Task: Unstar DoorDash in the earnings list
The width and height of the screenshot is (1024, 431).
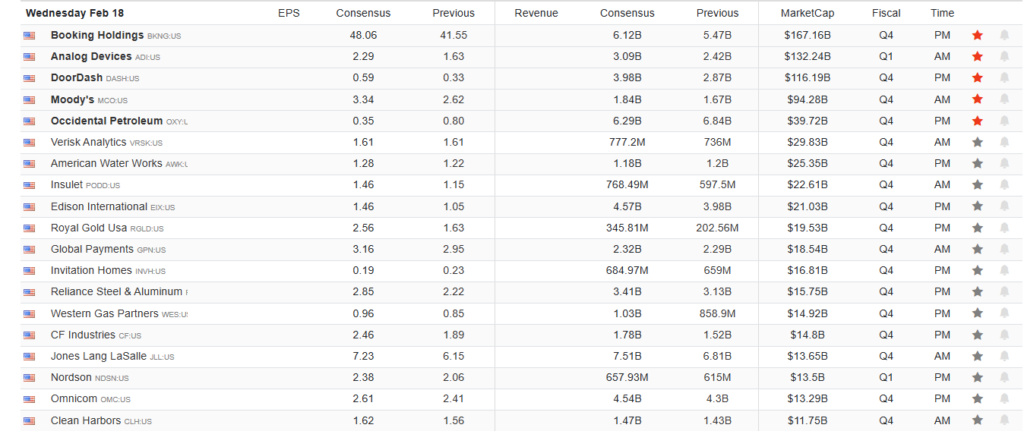Action: coord(977,78)
